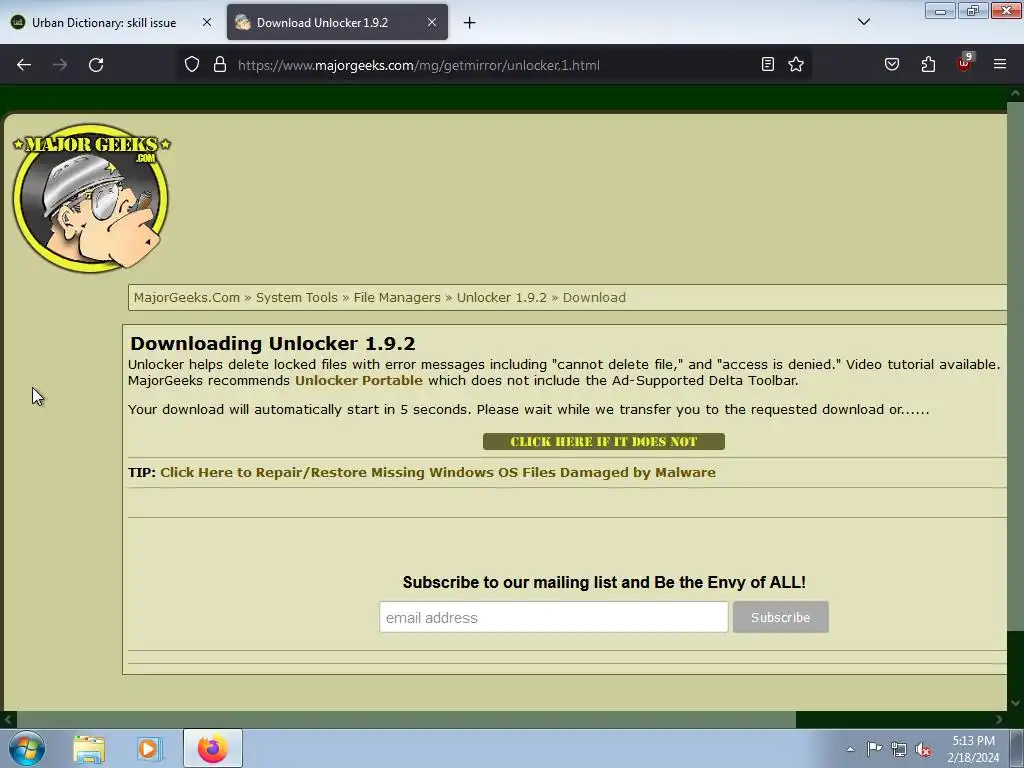Open a new tab with plus button
This screenshot has width=1024, height=768.
pyautogui.click(x=470, y=23)
